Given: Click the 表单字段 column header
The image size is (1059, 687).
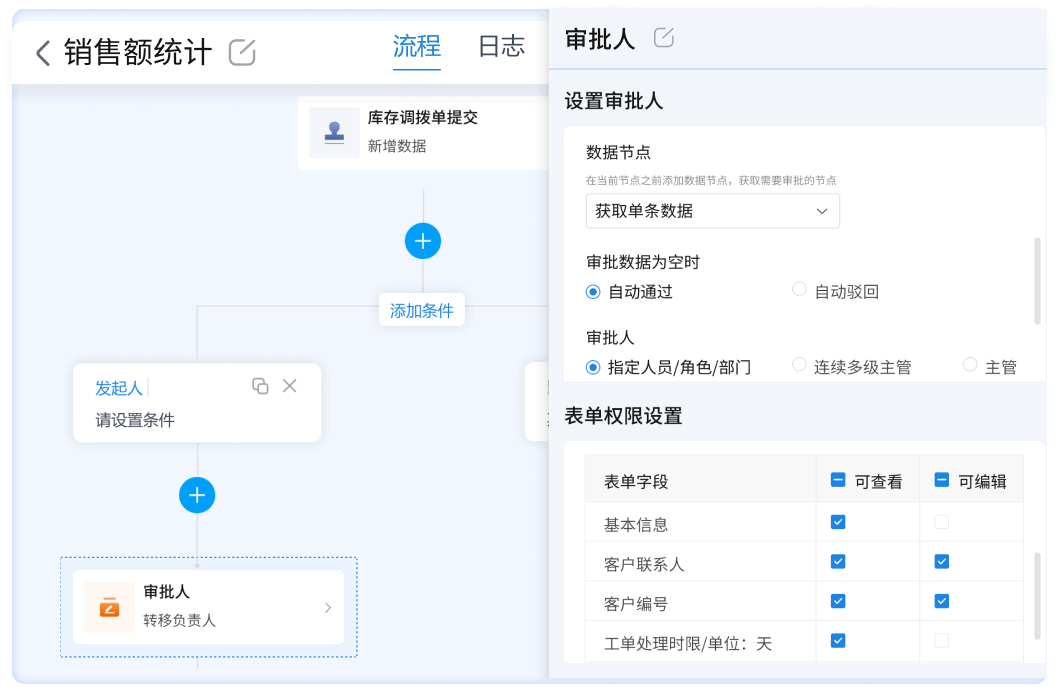Looking at the screenshot, I should click(x=636, y=482).
